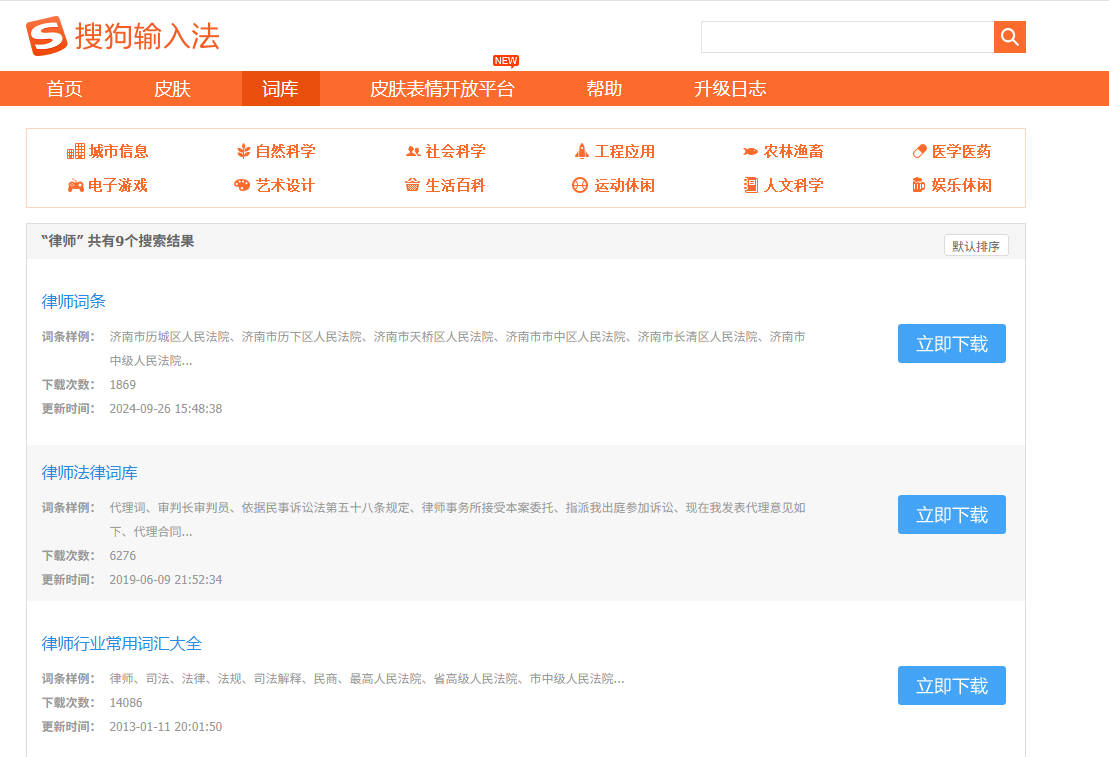Viewport: 1109px width, 757px height.
Task: Click the 娱乐休闲 drink icon
Action: click(x=919, y=185)
